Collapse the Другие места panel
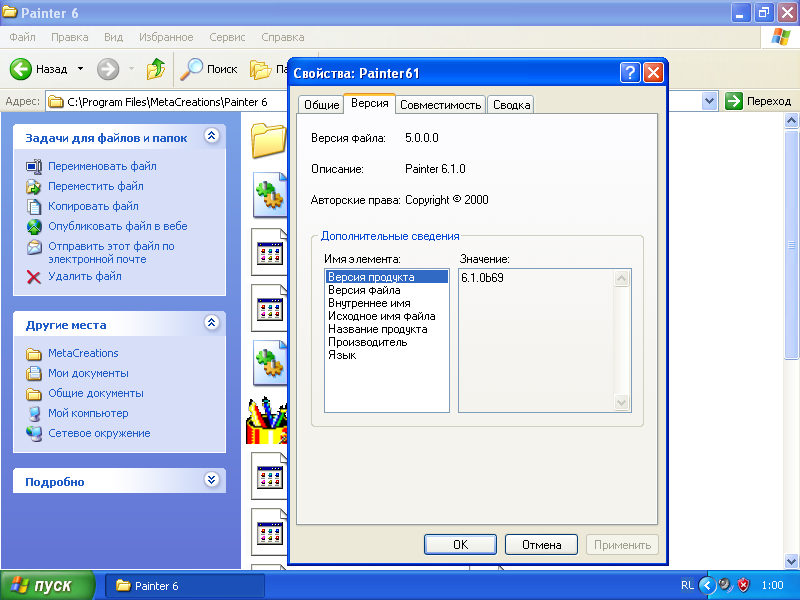Image resolution: width=800 pixels, height=600 pixels. click(x=211, y=324)
